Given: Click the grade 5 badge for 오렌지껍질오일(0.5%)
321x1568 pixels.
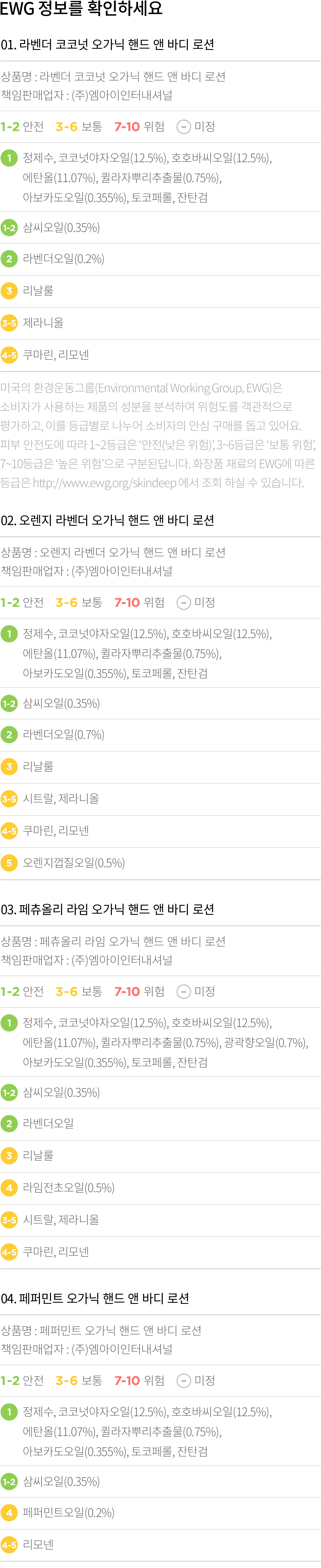Looking at the screenshot, I should 9,863.
